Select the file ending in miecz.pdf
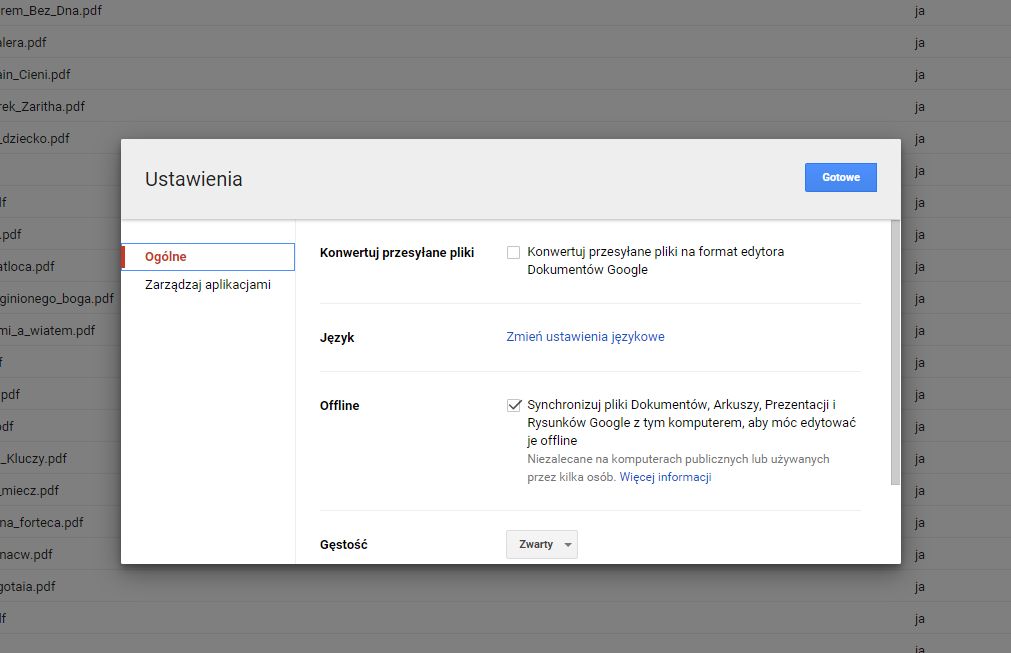Viewport: 1011px width, 653px height. click(30, 490)
